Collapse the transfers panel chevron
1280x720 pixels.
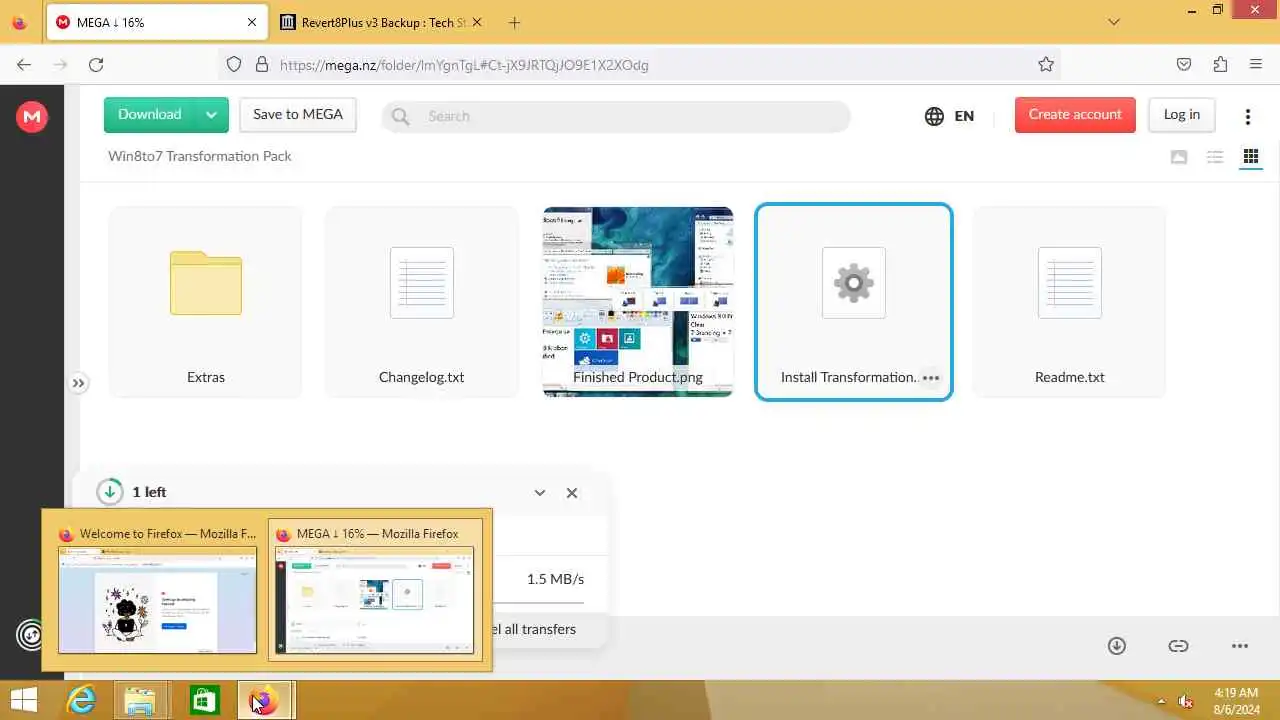coord(540,493)
